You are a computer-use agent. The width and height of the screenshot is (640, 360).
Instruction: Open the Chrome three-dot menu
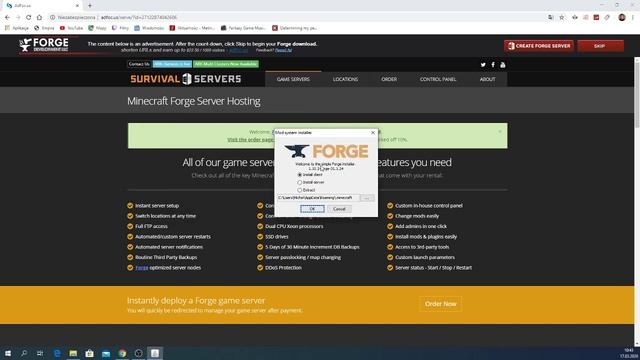633,18
